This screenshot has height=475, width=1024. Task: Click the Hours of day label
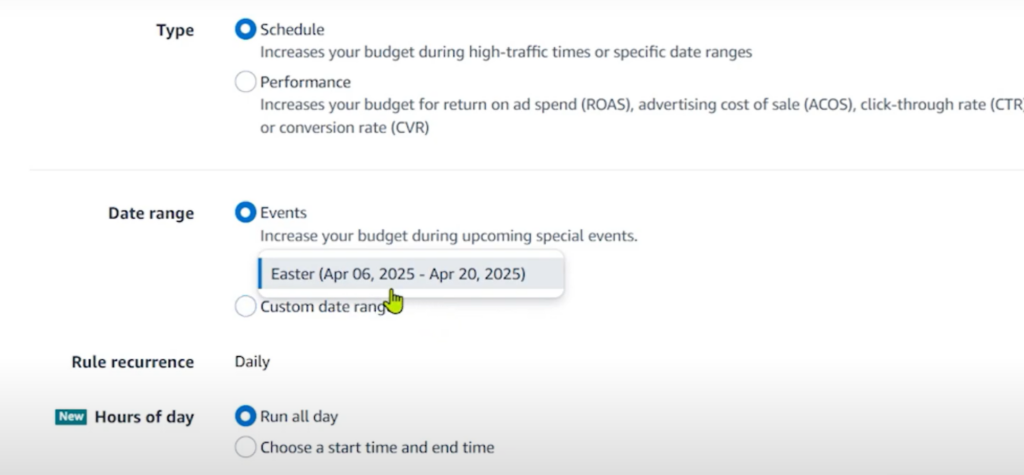[x=144, y=417]
